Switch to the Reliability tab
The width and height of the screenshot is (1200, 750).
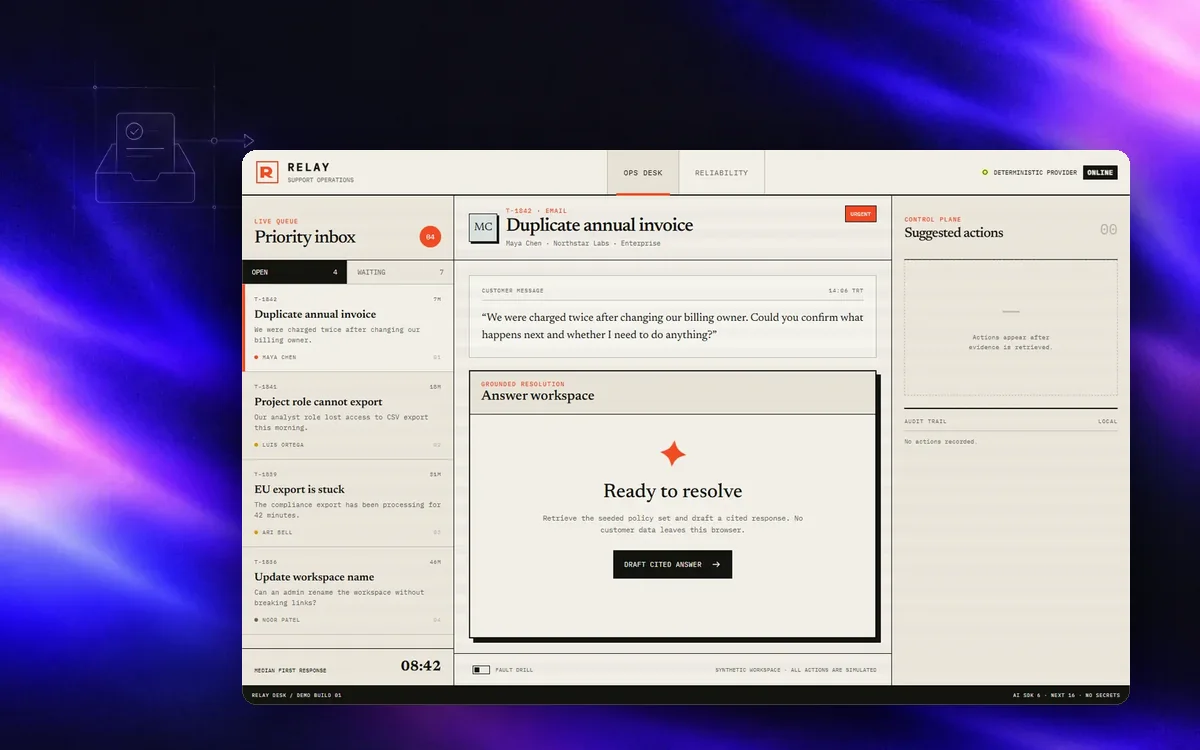722,173
